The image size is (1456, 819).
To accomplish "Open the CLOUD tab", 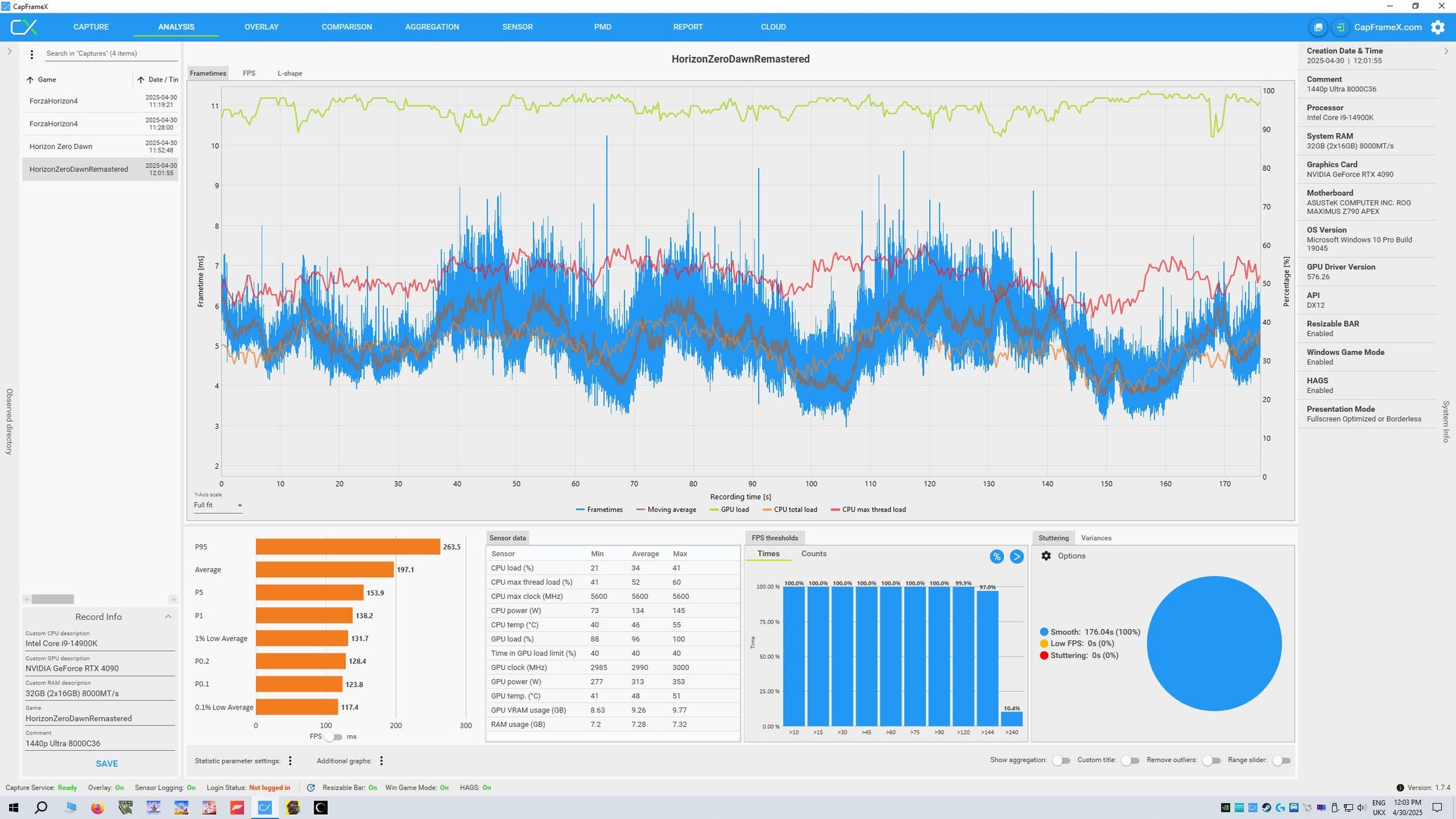I will pos(773,27).
